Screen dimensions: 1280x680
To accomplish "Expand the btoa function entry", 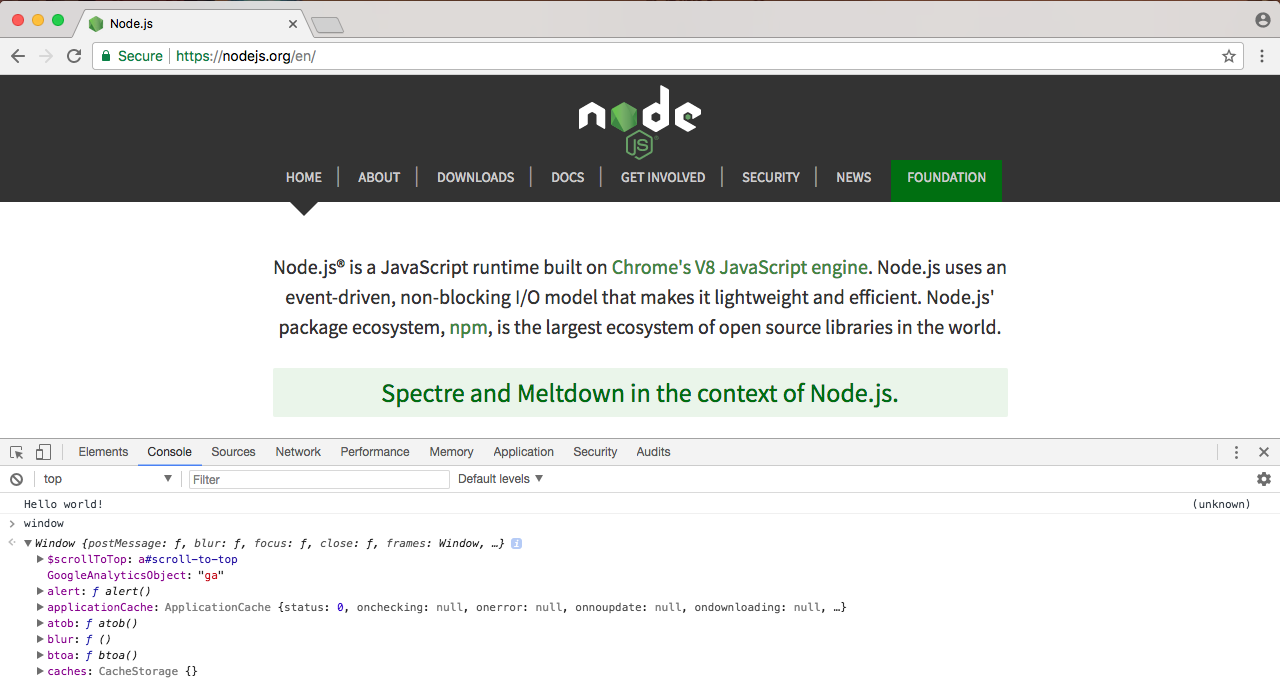I will pos(40,655).
